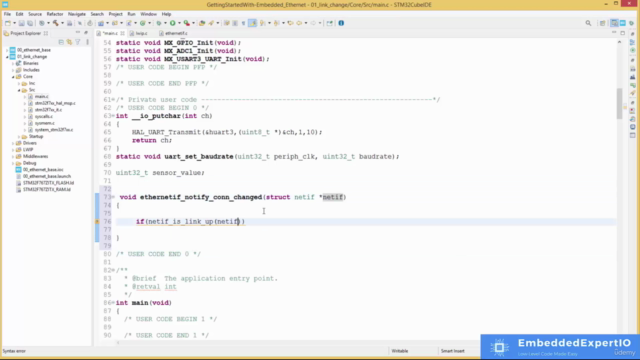
Task: Open the Project menu
Action: pos(115,14)
